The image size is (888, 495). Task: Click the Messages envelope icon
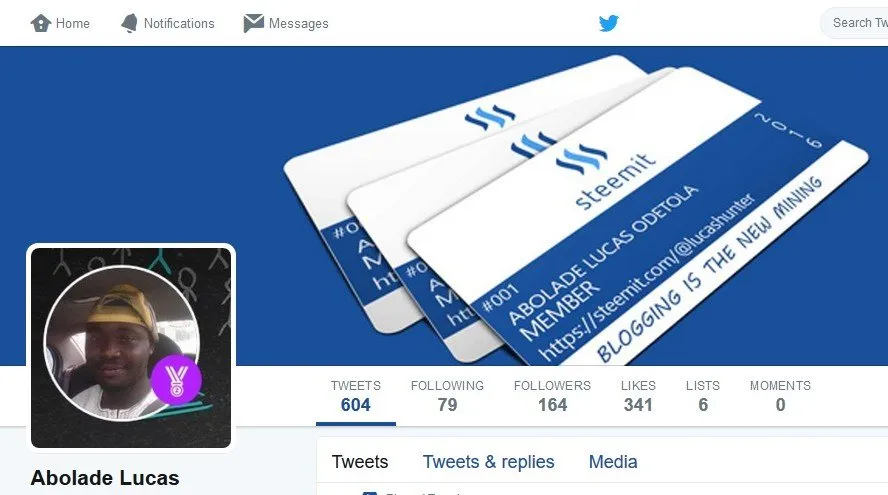(253, 23)
